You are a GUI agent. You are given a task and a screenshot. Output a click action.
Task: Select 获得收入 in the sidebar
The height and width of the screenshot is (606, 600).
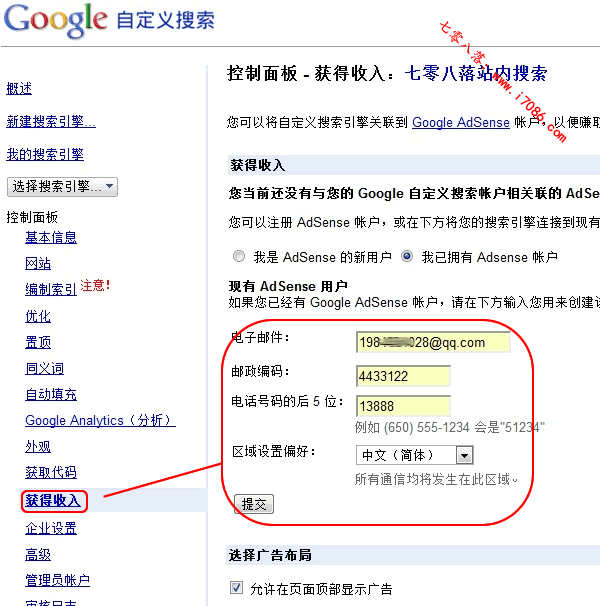pos(53,500)
